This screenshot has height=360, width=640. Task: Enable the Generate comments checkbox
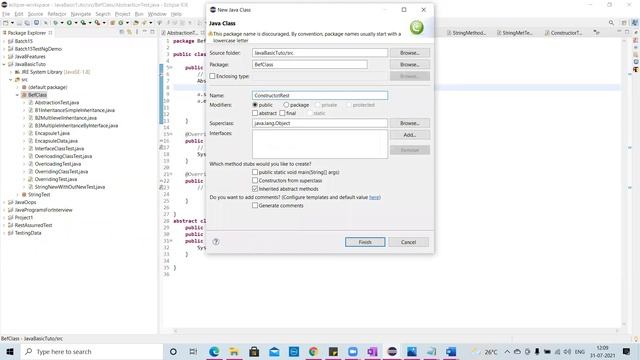pyautogui.click(x=255, y=205)
